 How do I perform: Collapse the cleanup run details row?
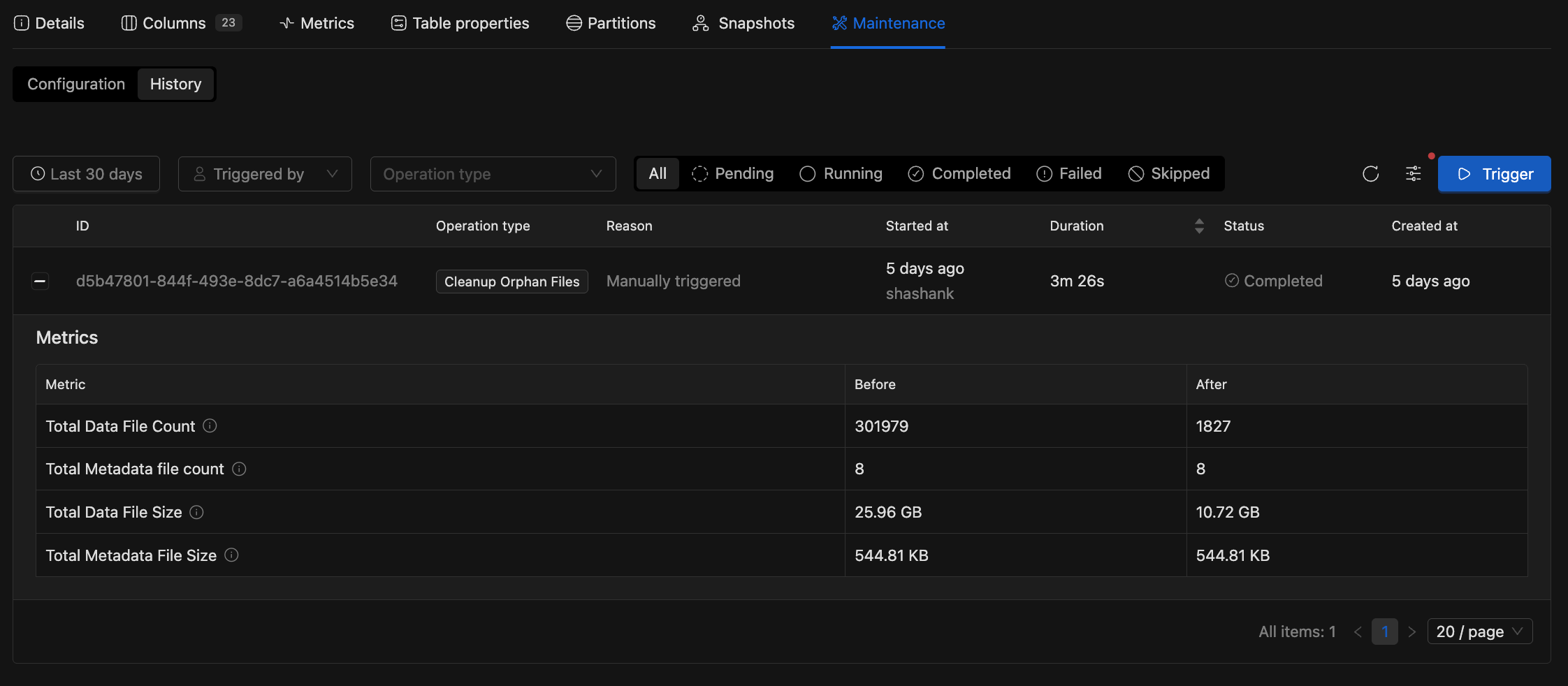41,281
